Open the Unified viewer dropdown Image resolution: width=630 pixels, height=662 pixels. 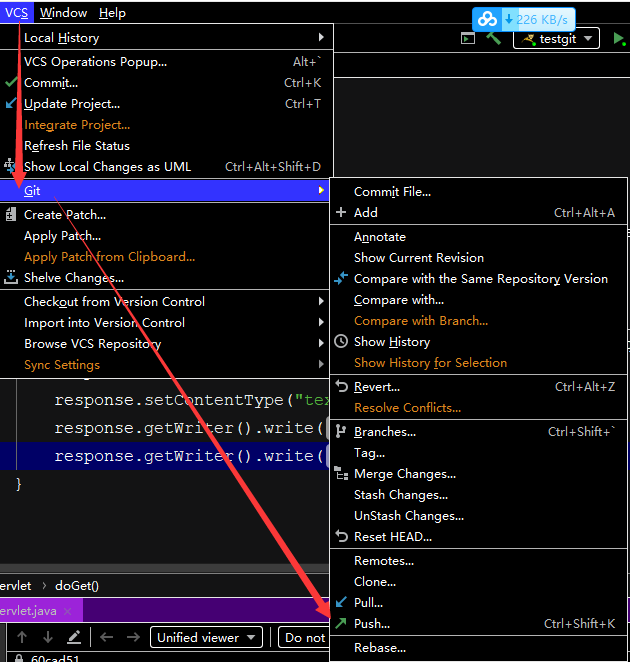[206, 637]
